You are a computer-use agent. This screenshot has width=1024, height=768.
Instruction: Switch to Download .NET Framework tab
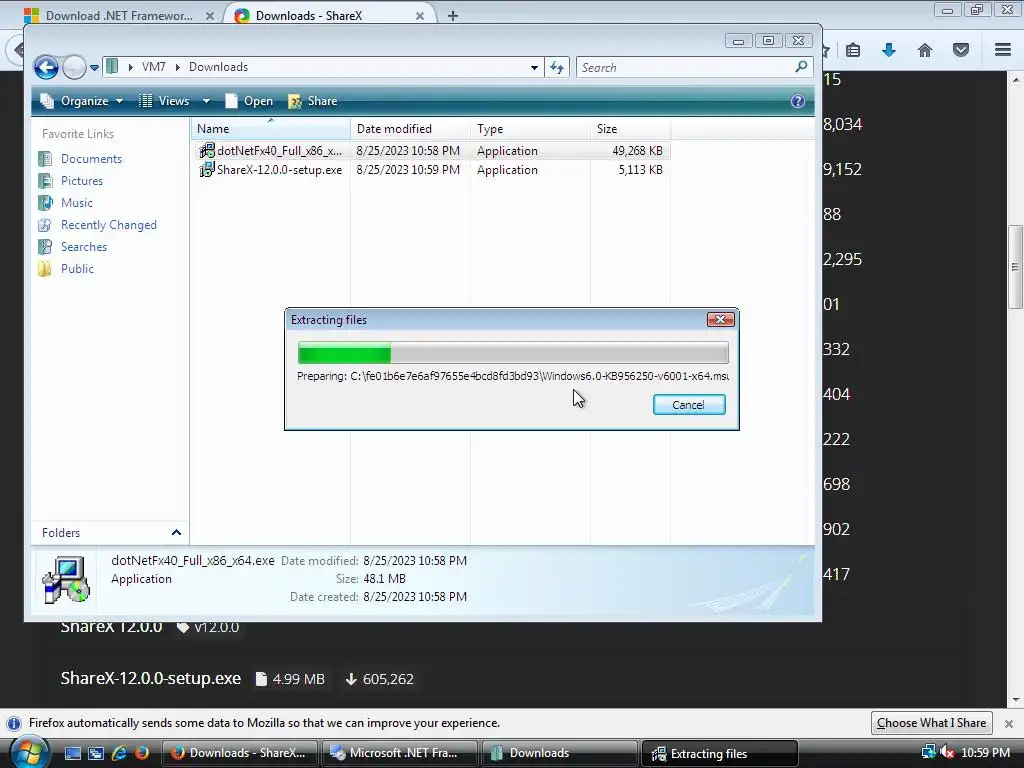(x=119, y=16)
